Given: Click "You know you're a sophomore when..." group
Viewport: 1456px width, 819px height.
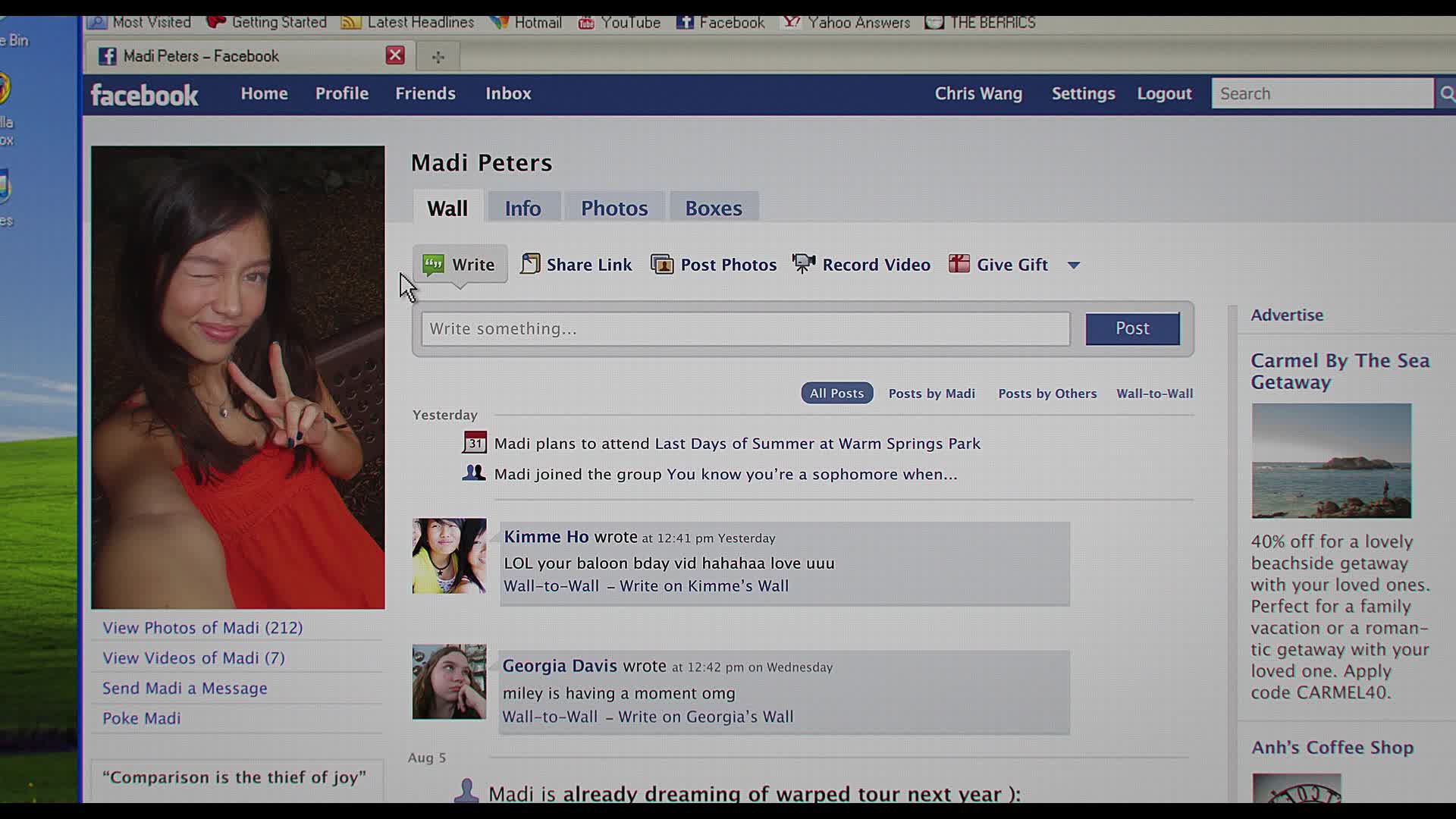Looking at the screenshot, I should (812, 475).
